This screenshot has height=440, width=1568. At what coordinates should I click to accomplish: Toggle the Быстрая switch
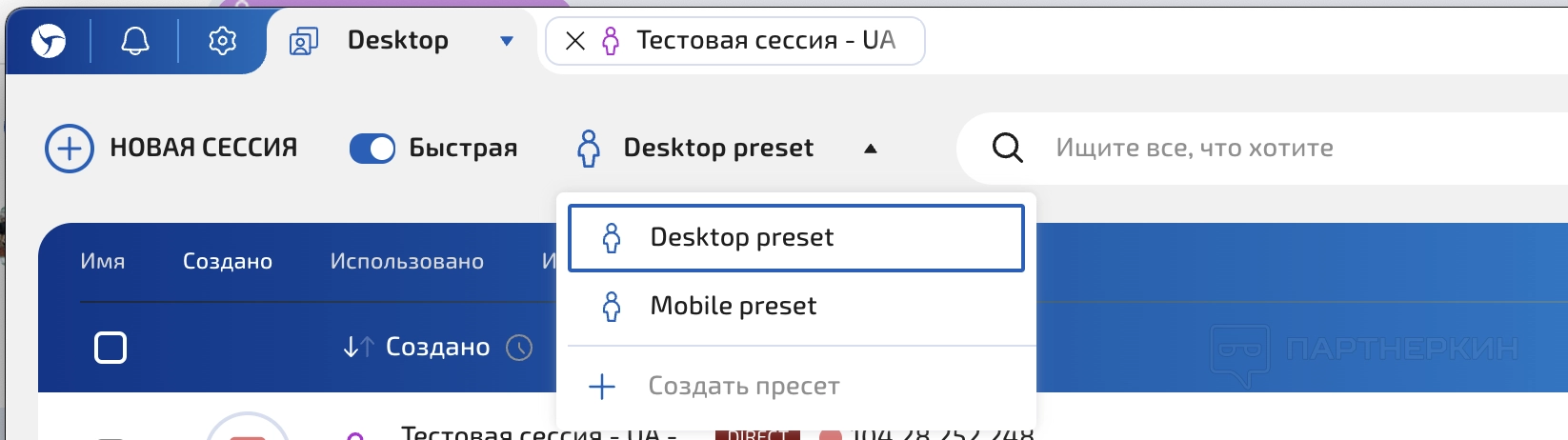point(372,149)
